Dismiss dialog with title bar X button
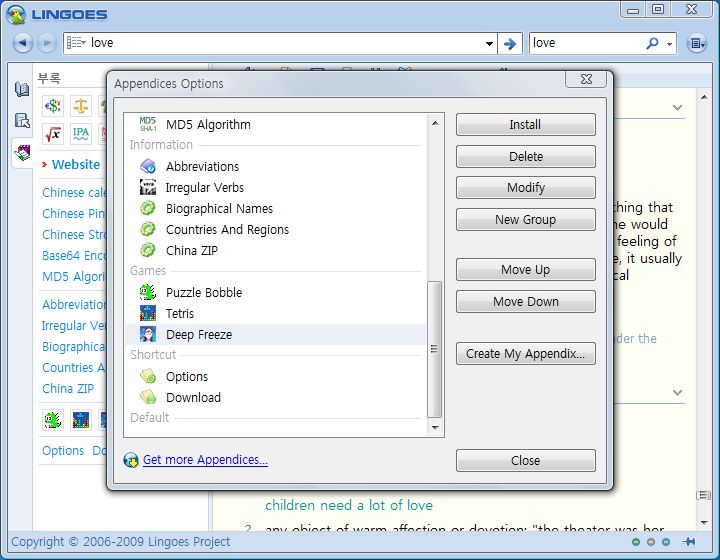Image resolution: width=720 pixels, height=560 pixels. (x=586, y=79)
